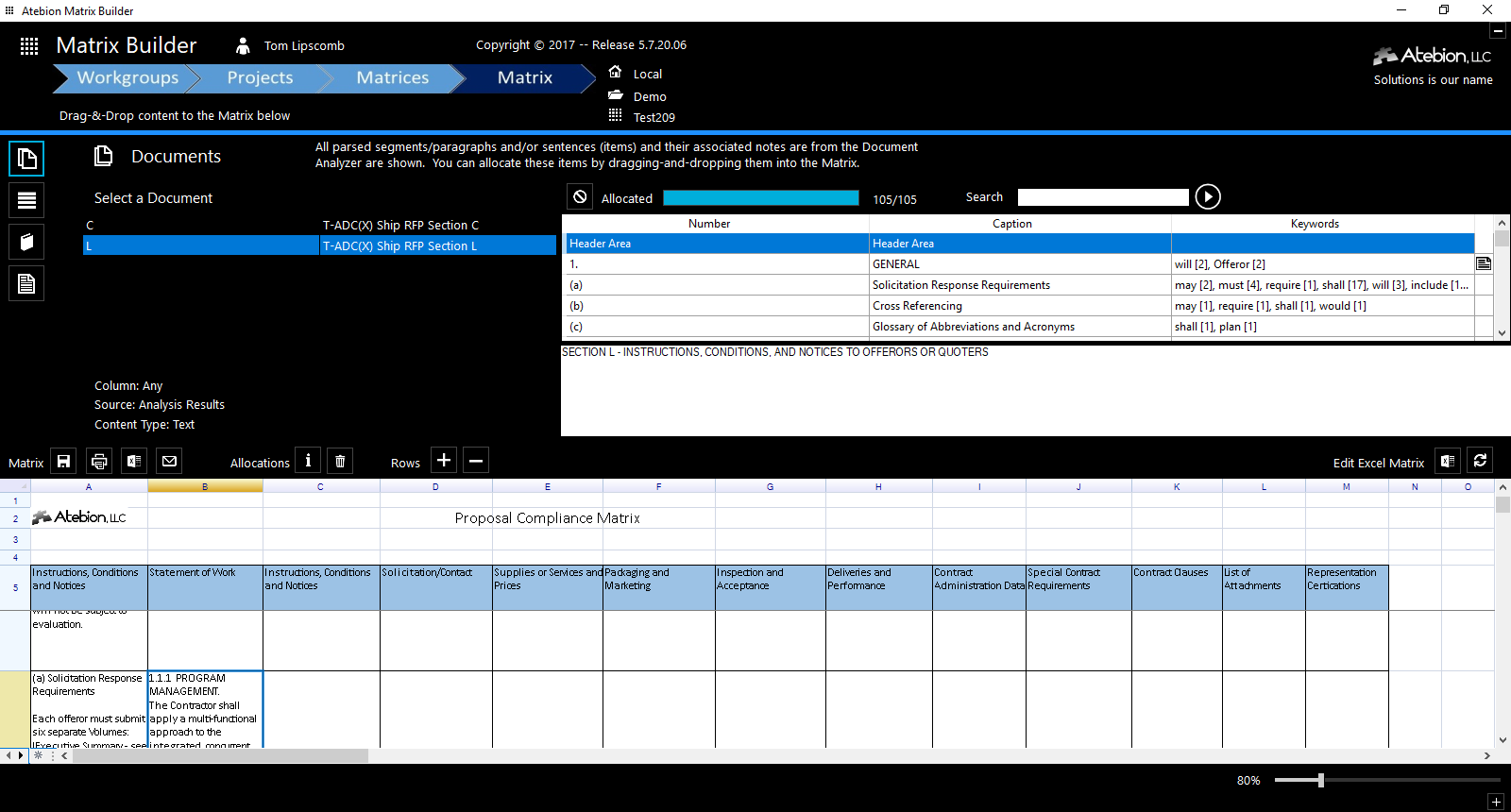Select the GENERAL caption row

[x=1020, y=264]
